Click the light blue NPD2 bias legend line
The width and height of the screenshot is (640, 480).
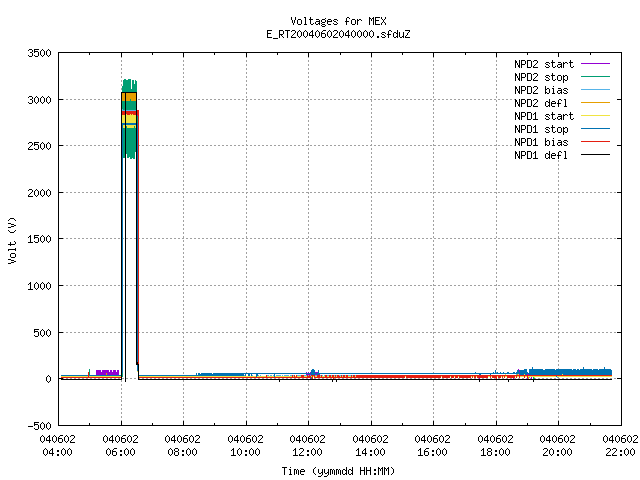(595, 89)
